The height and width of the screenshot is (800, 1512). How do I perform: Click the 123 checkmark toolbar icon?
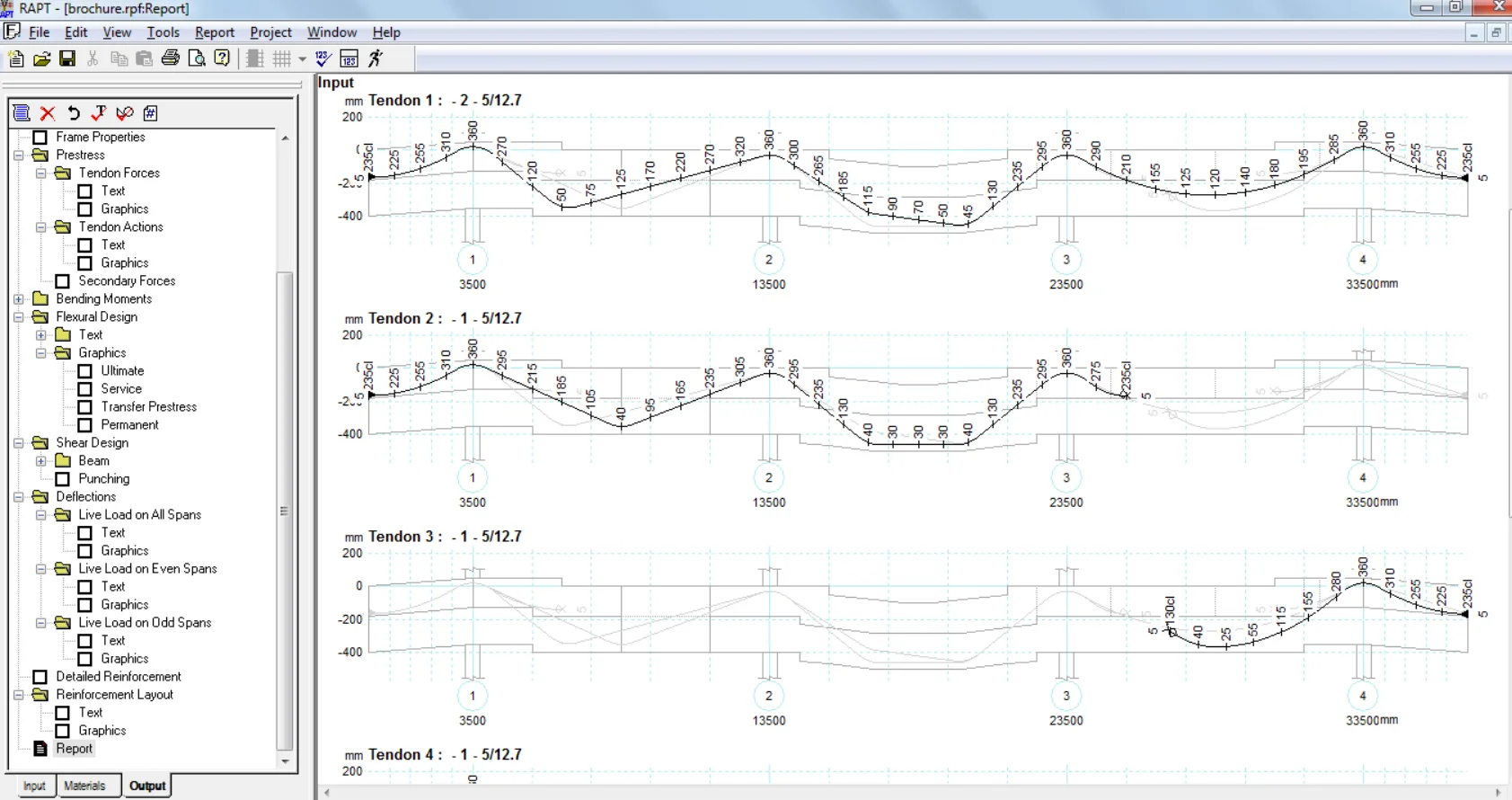(x=323, y=58)
